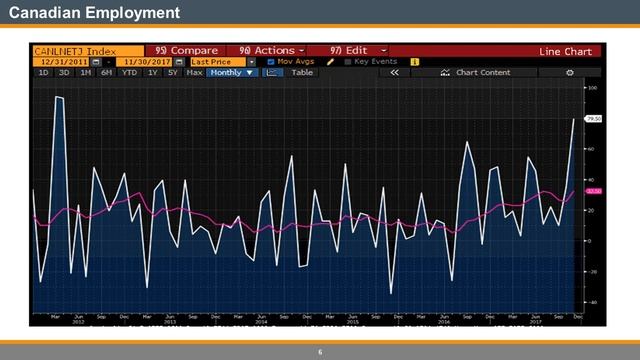Select the 1Y range tab
This screenshot has width=640, height=360.
[153, 73]
